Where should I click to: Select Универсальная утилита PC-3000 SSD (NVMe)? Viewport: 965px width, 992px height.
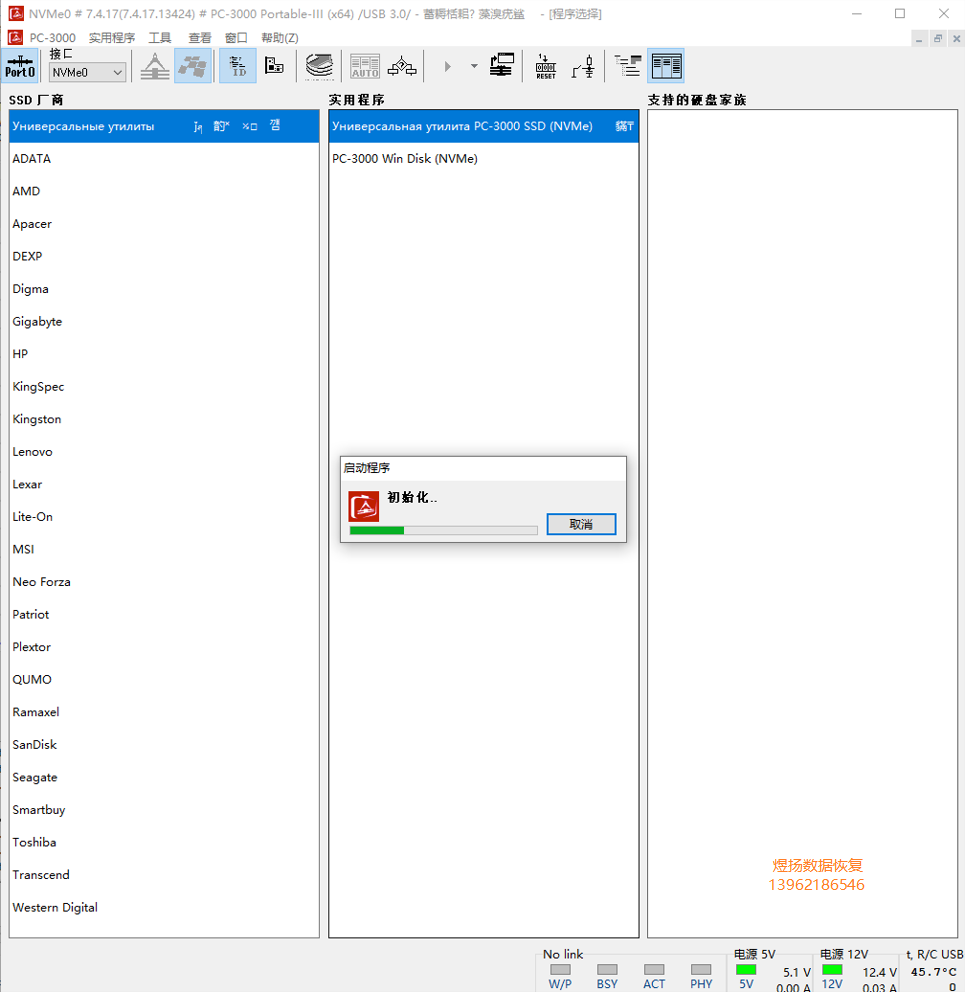483,126
